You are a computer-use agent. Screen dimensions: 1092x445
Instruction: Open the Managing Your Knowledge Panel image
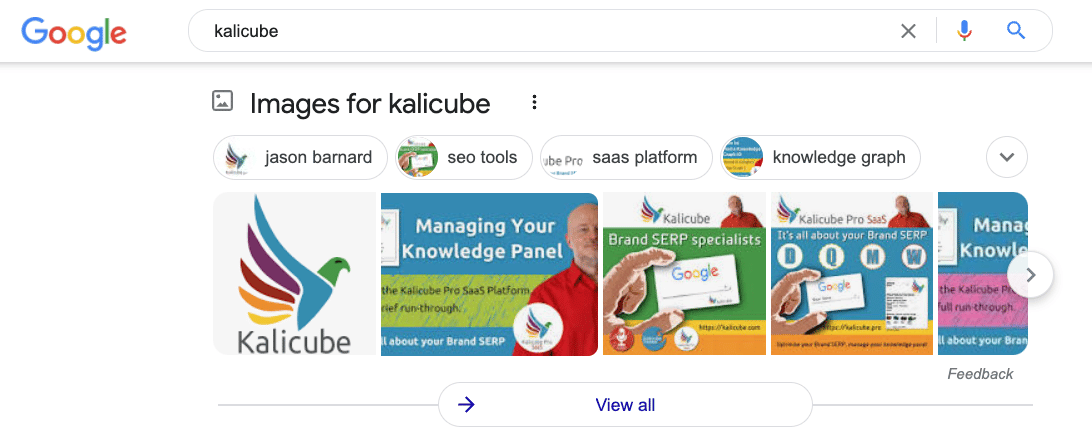(489, 274)
